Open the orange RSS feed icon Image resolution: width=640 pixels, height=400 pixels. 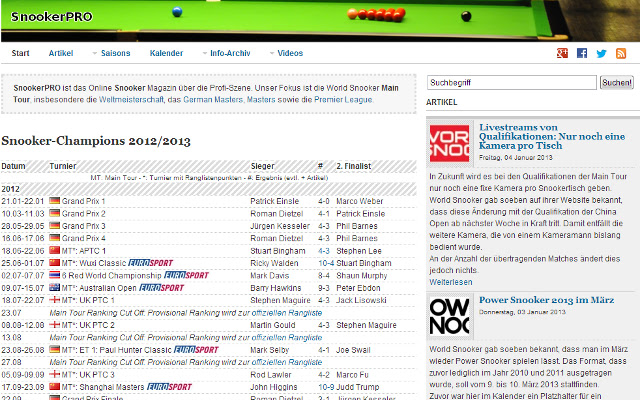(x=621, y=53)
